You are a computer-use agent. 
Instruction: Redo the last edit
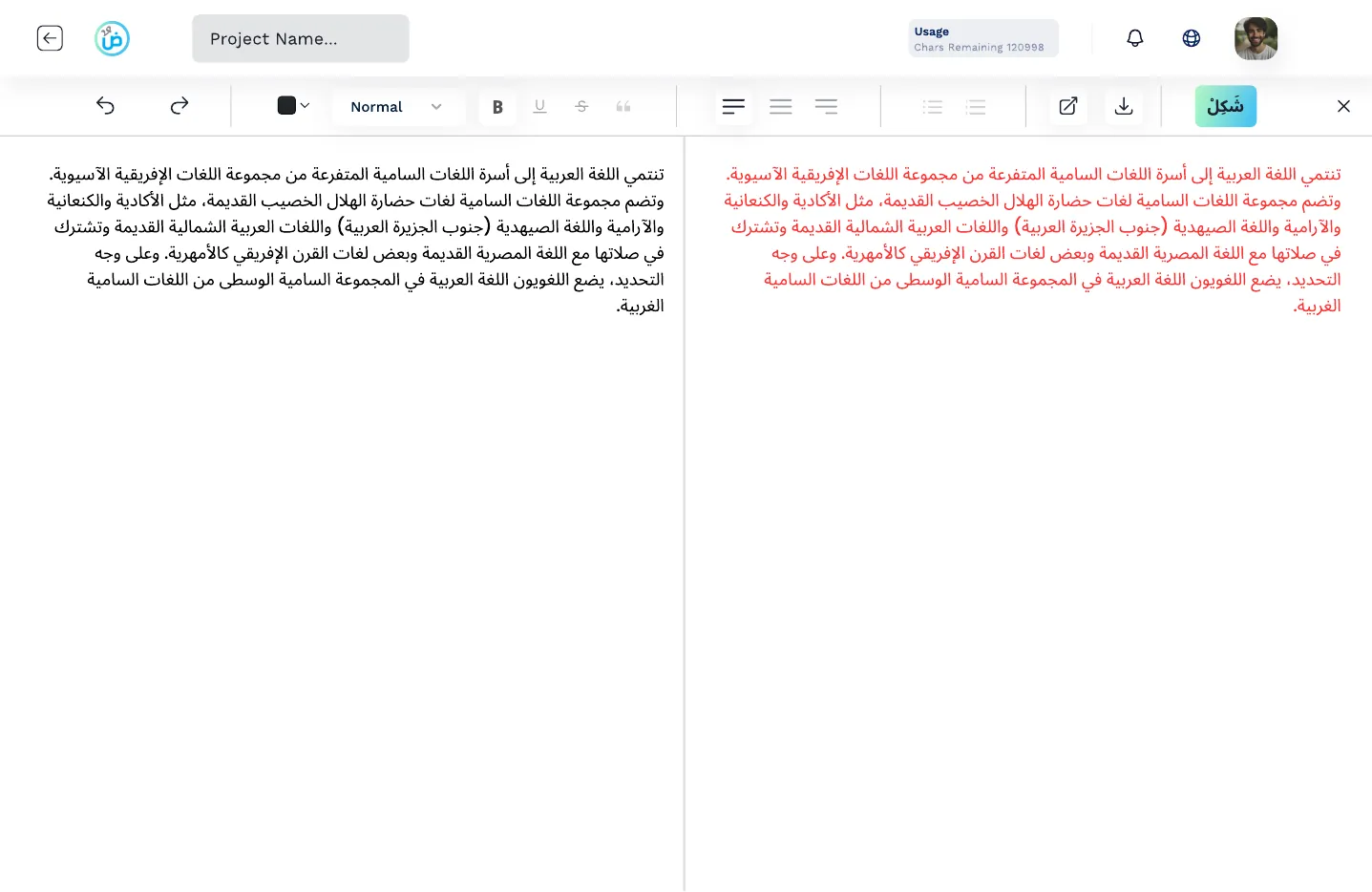pos(179,106)
